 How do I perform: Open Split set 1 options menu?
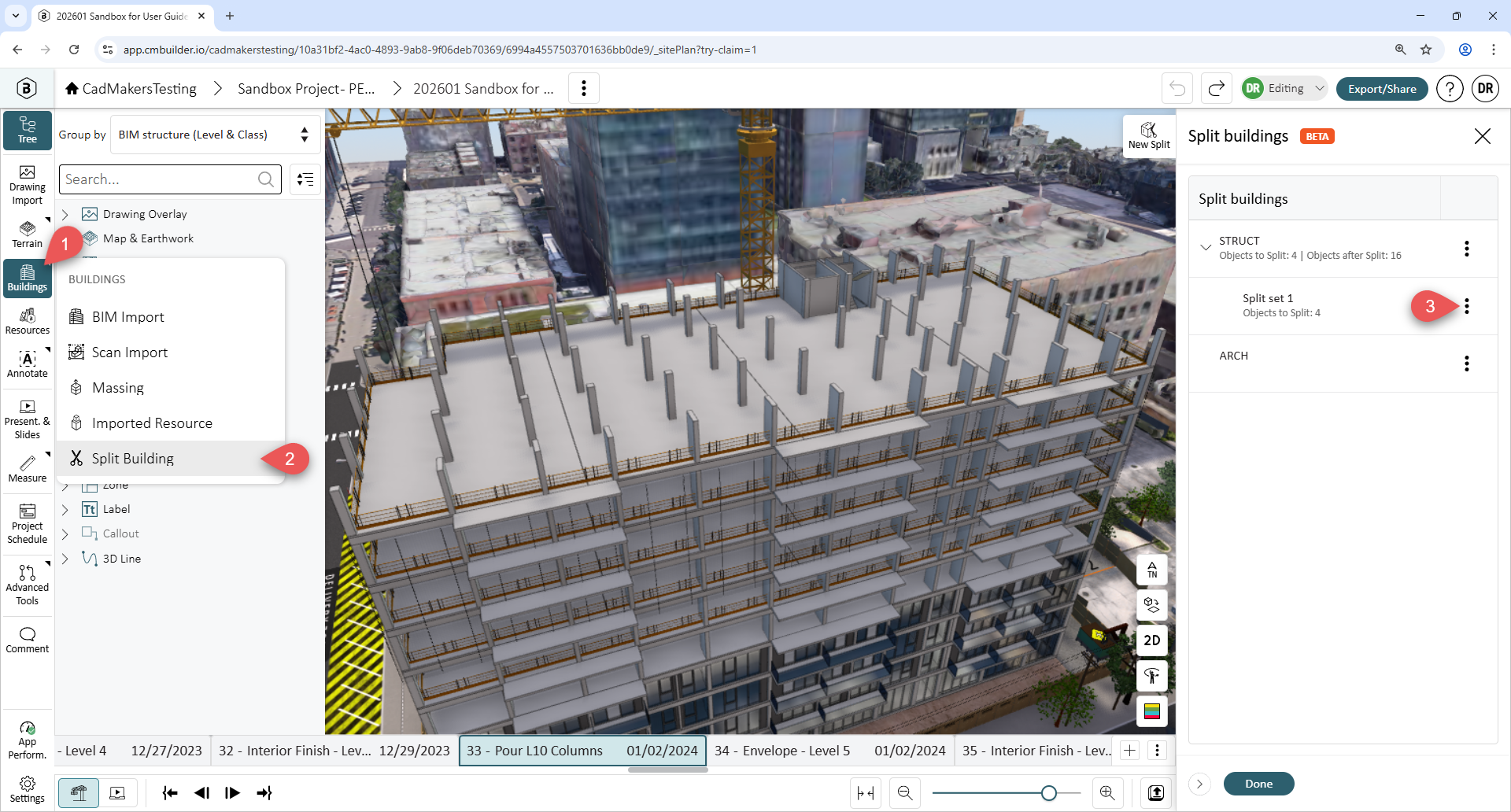click(1467, 306)
